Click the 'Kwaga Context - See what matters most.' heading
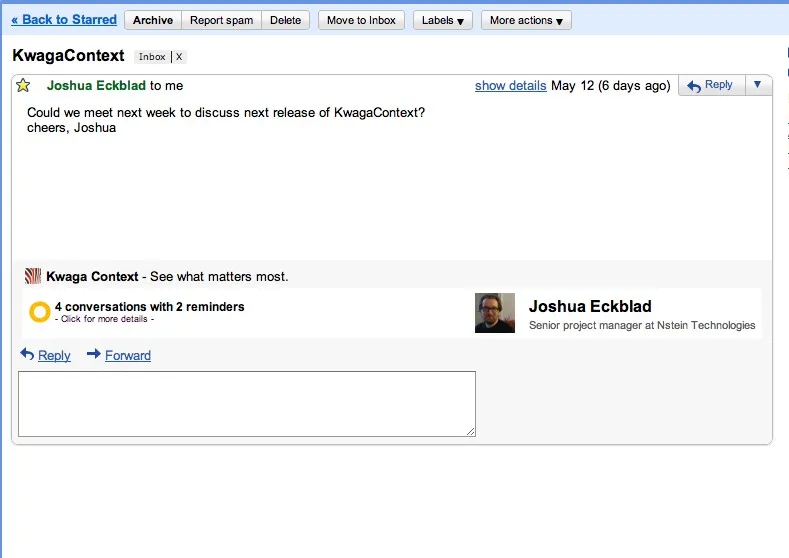The image size is (789, 558). coord(167,276)
